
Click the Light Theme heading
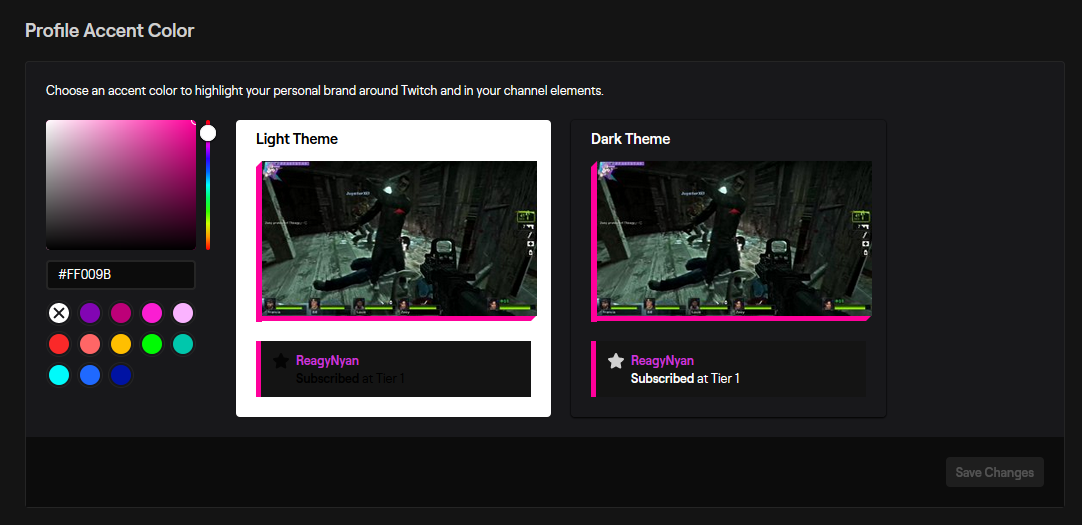[297, 139]
